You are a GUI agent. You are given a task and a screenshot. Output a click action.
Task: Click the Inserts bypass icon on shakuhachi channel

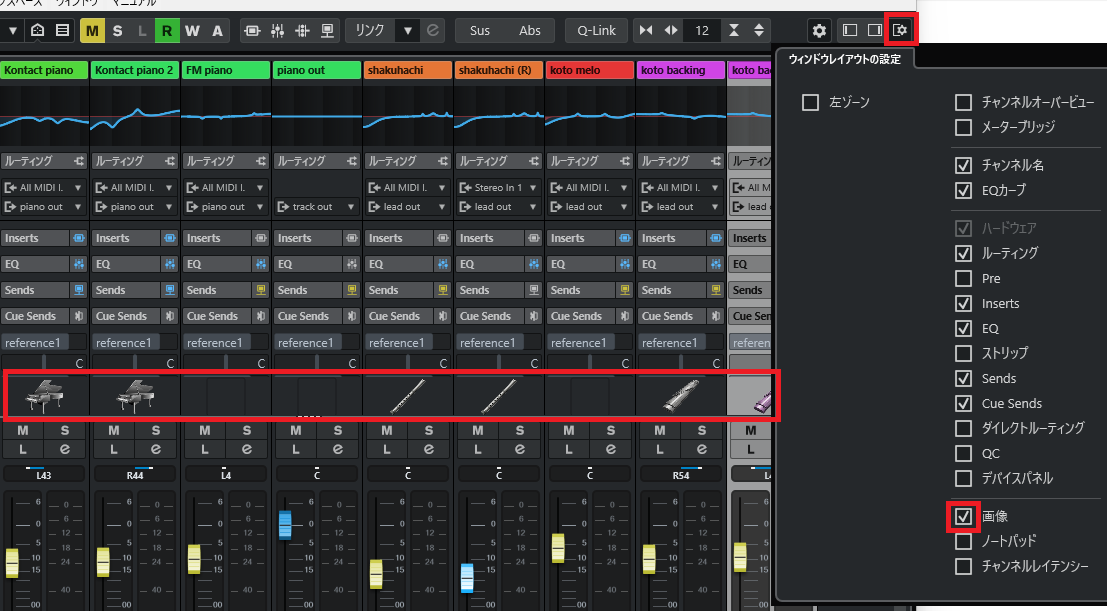pos(442,238)
